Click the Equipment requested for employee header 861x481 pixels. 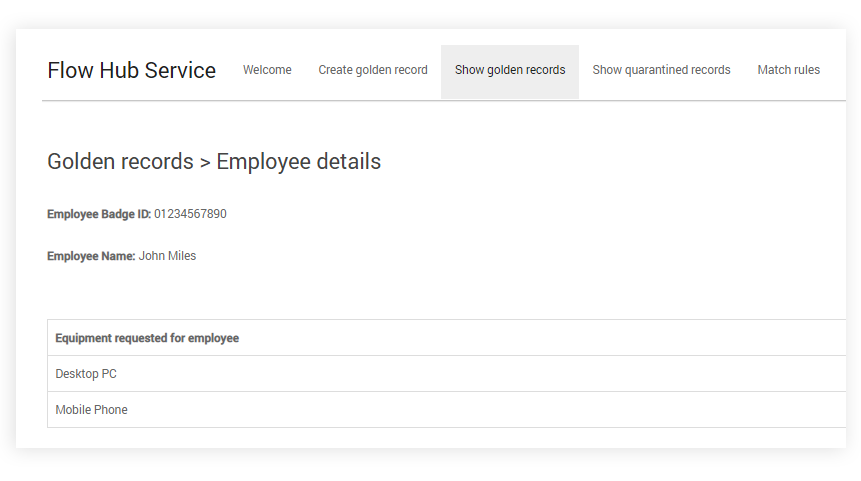click(x=147, y=338)
